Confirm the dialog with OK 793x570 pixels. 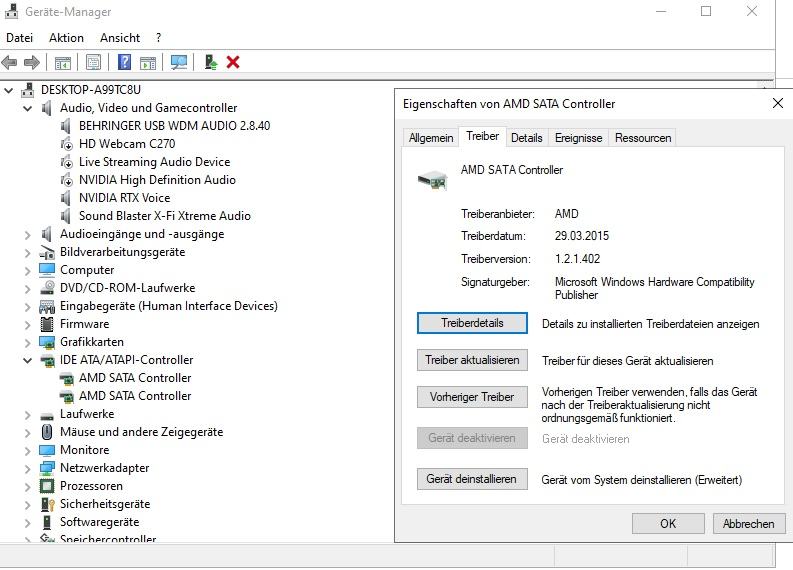668,523
